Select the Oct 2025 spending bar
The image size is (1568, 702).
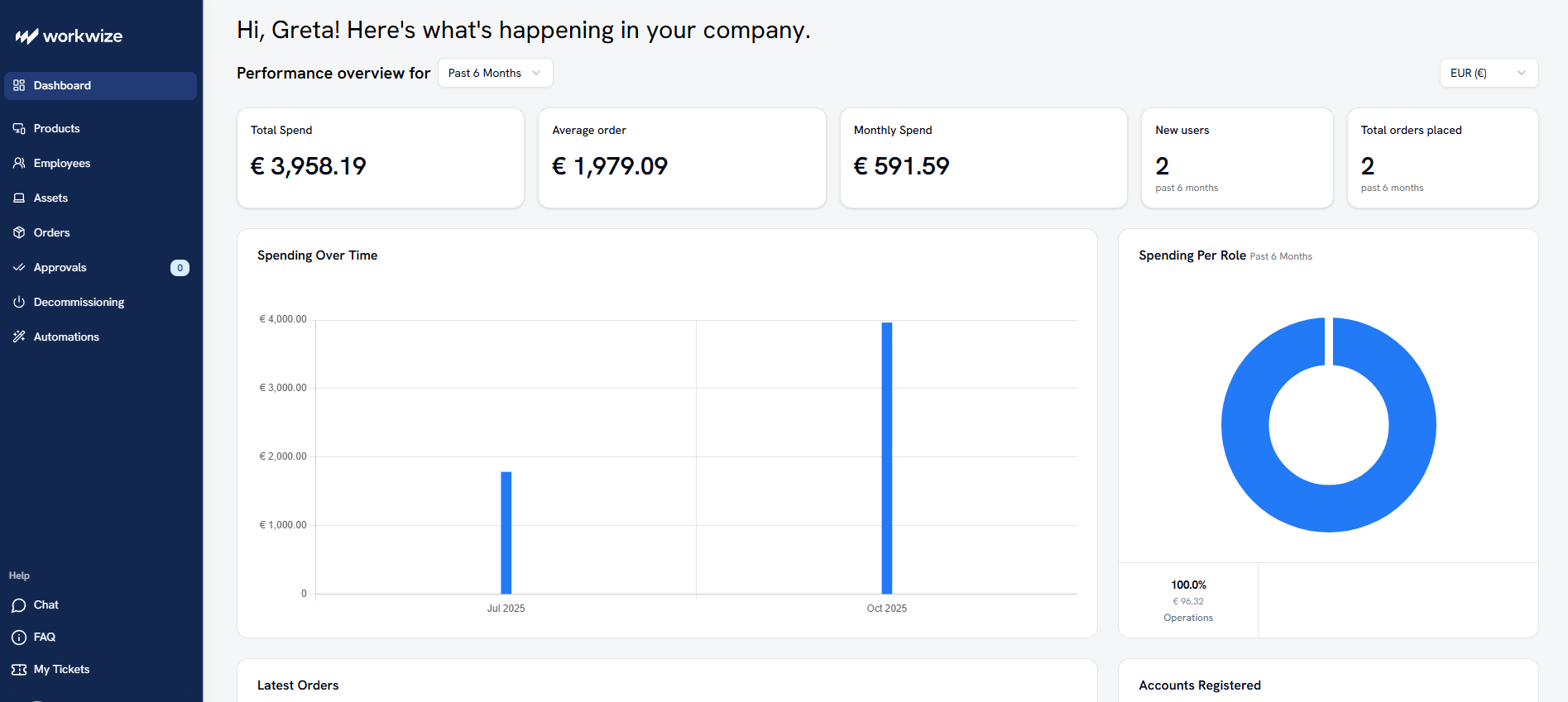[x=887, y=458]
